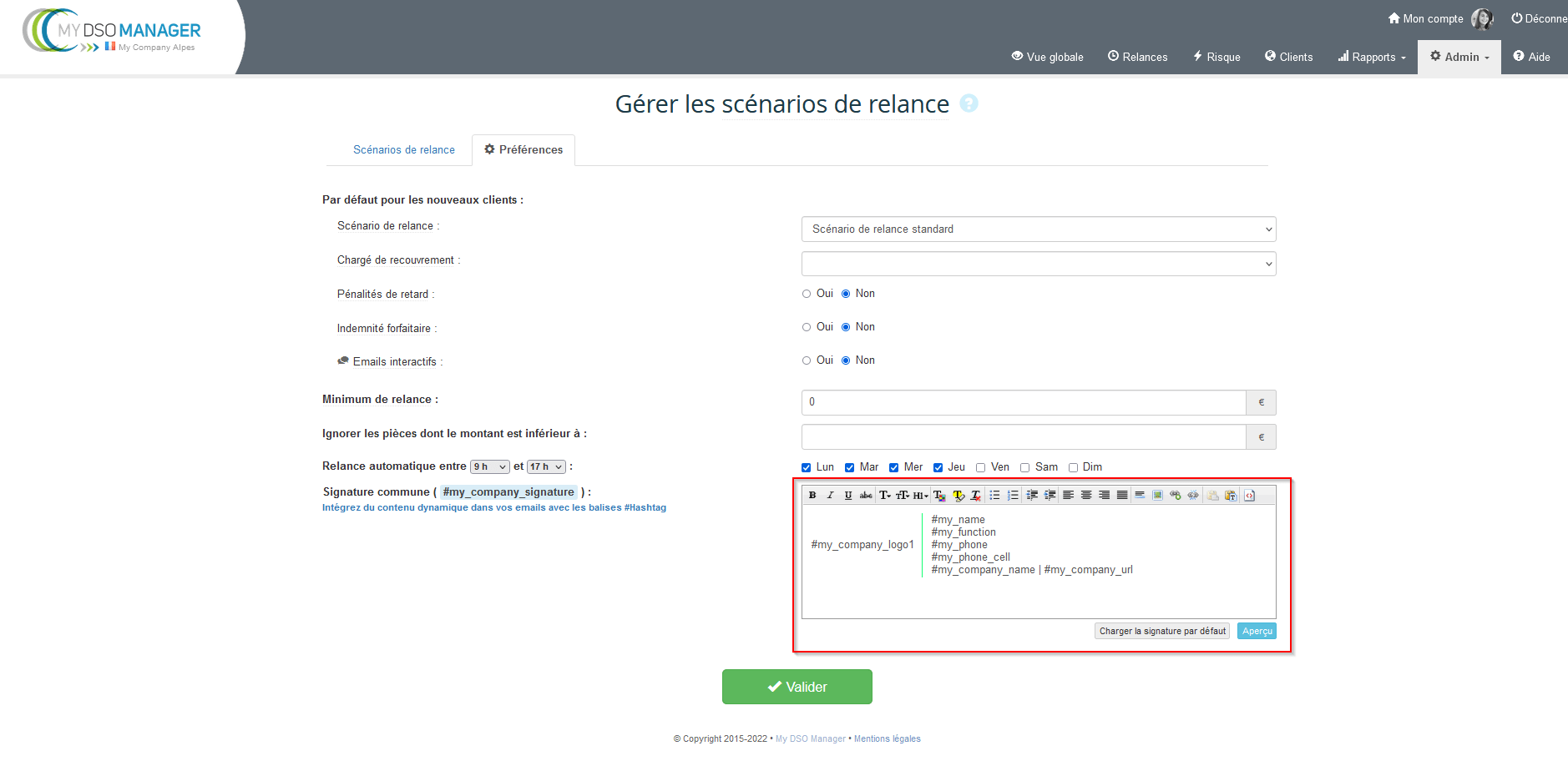Enable the Ven checkbox

click(981, 468)
